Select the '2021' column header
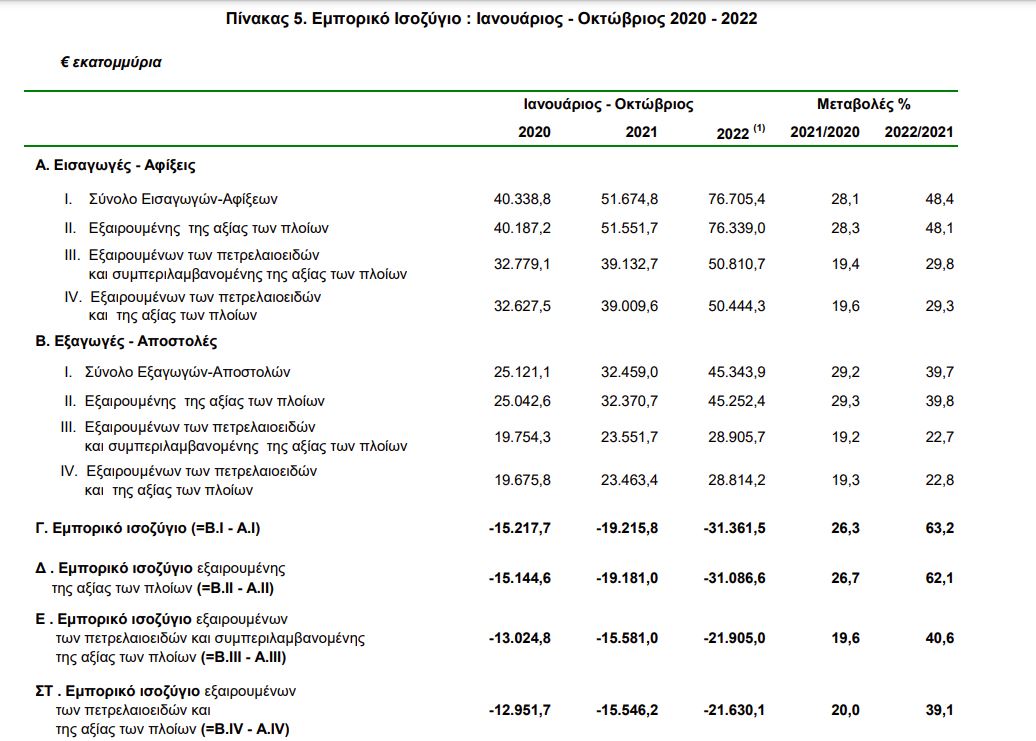Viewport: 1036px width, 741px height. [x=641, y=132]
